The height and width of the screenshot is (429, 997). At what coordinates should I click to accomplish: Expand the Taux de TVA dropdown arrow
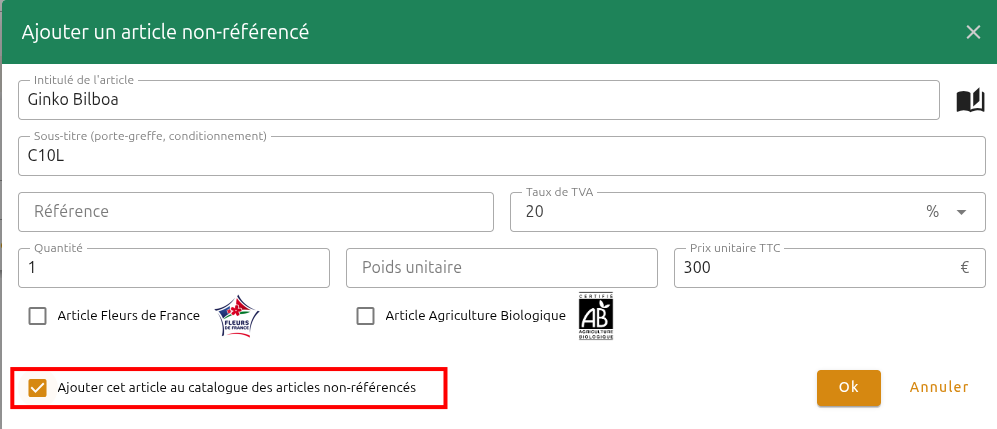pyautogui.click(x=961, y=212)
